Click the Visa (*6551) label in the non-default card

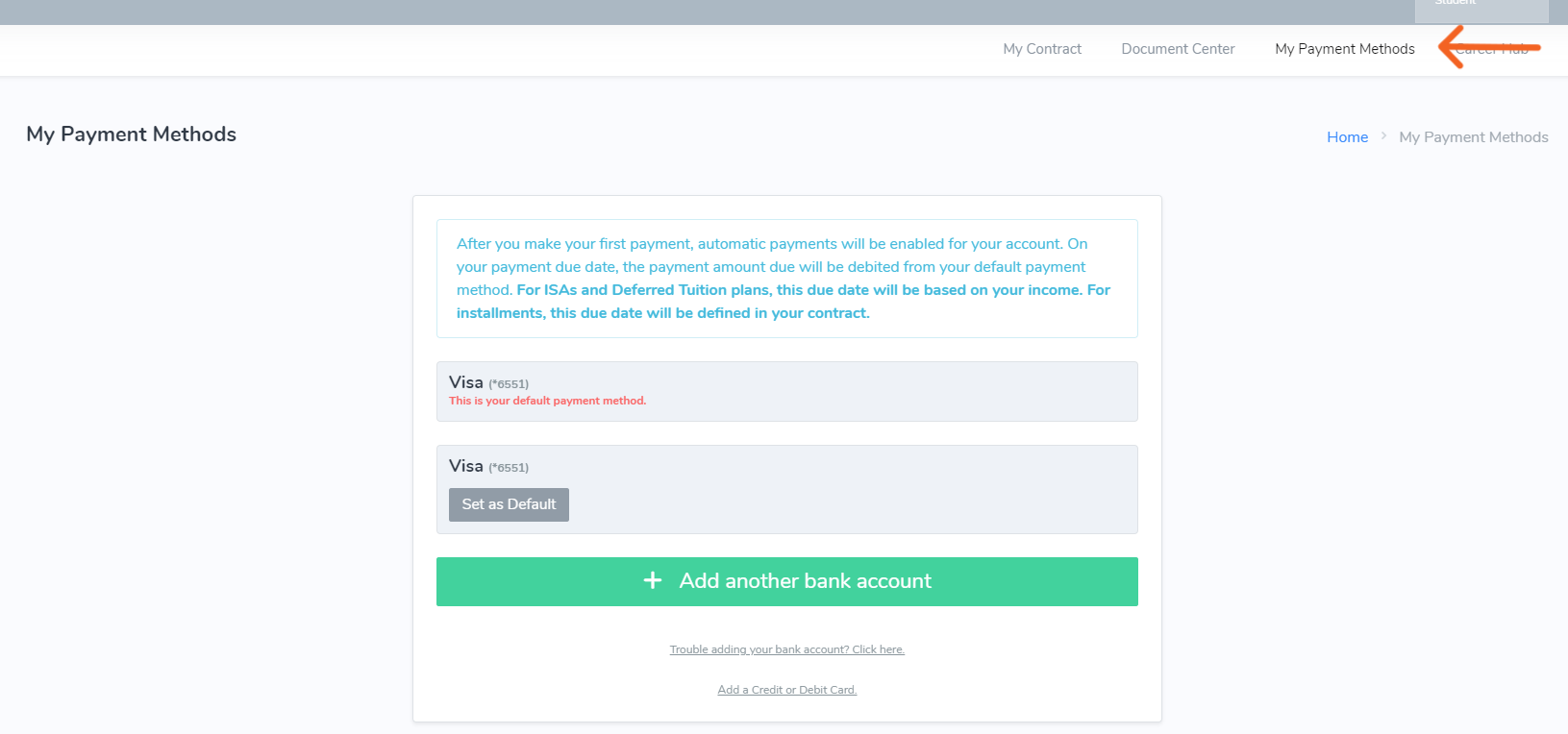pyautogui.click(x=488, y=466)
